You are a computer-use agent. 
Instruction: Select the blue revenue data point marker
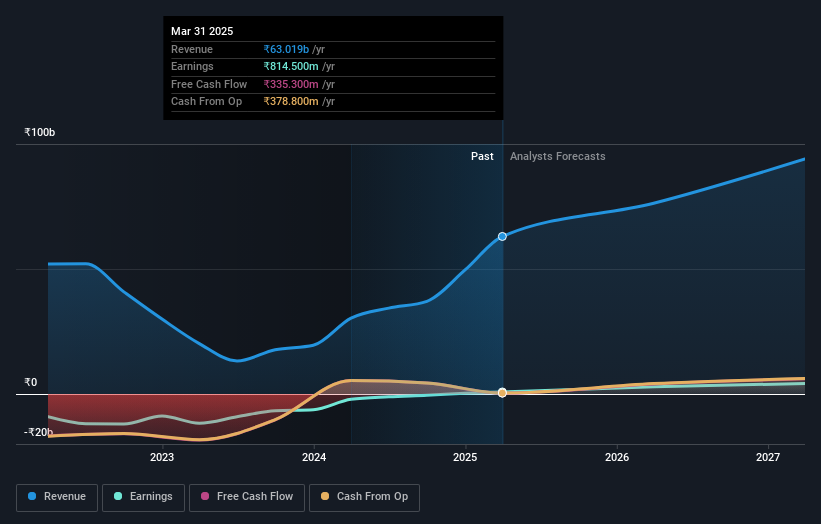click(502, 237)
